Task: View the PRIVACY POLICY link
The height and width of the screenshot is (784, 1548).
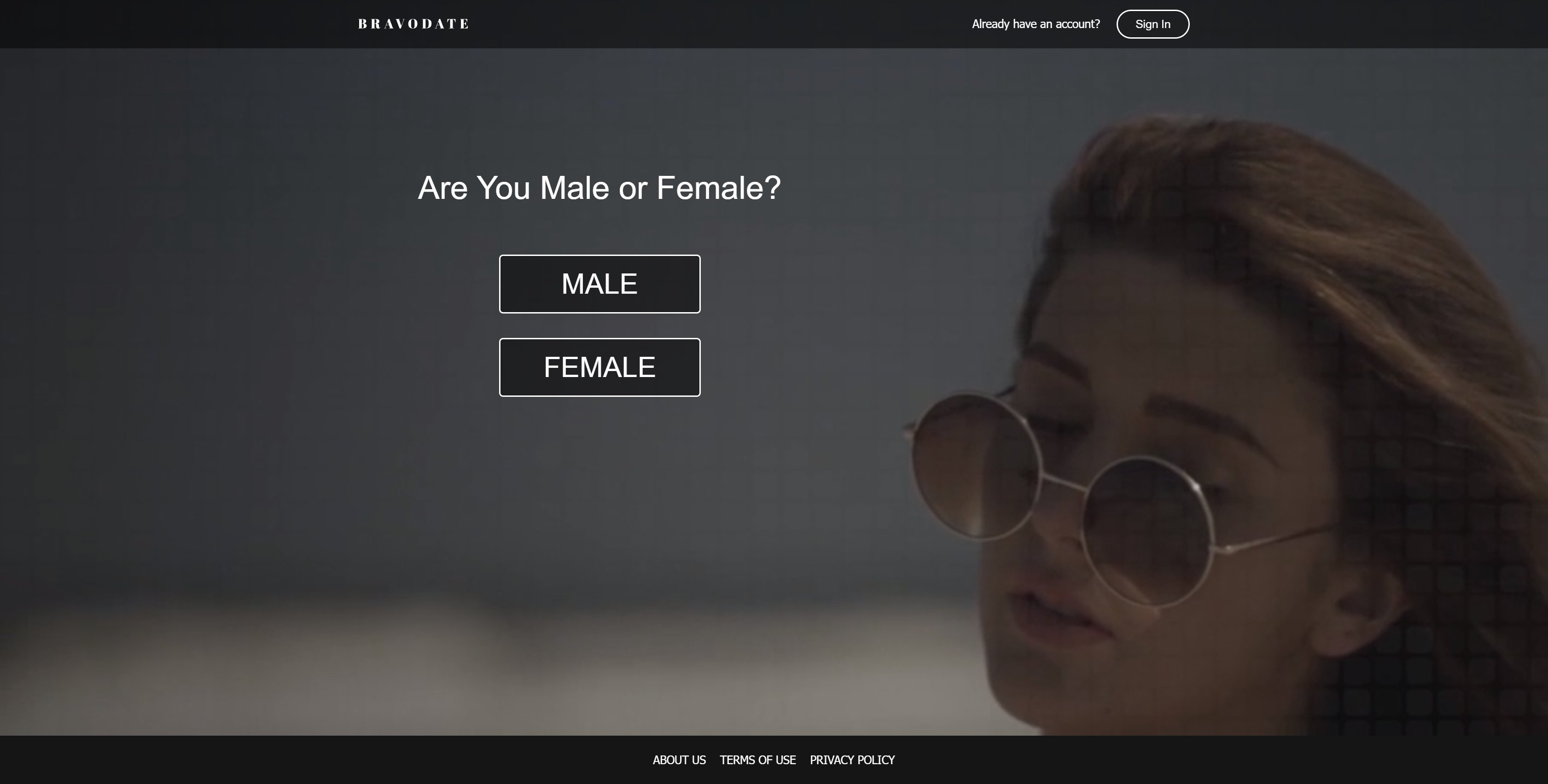Action: tap(852, 760)
